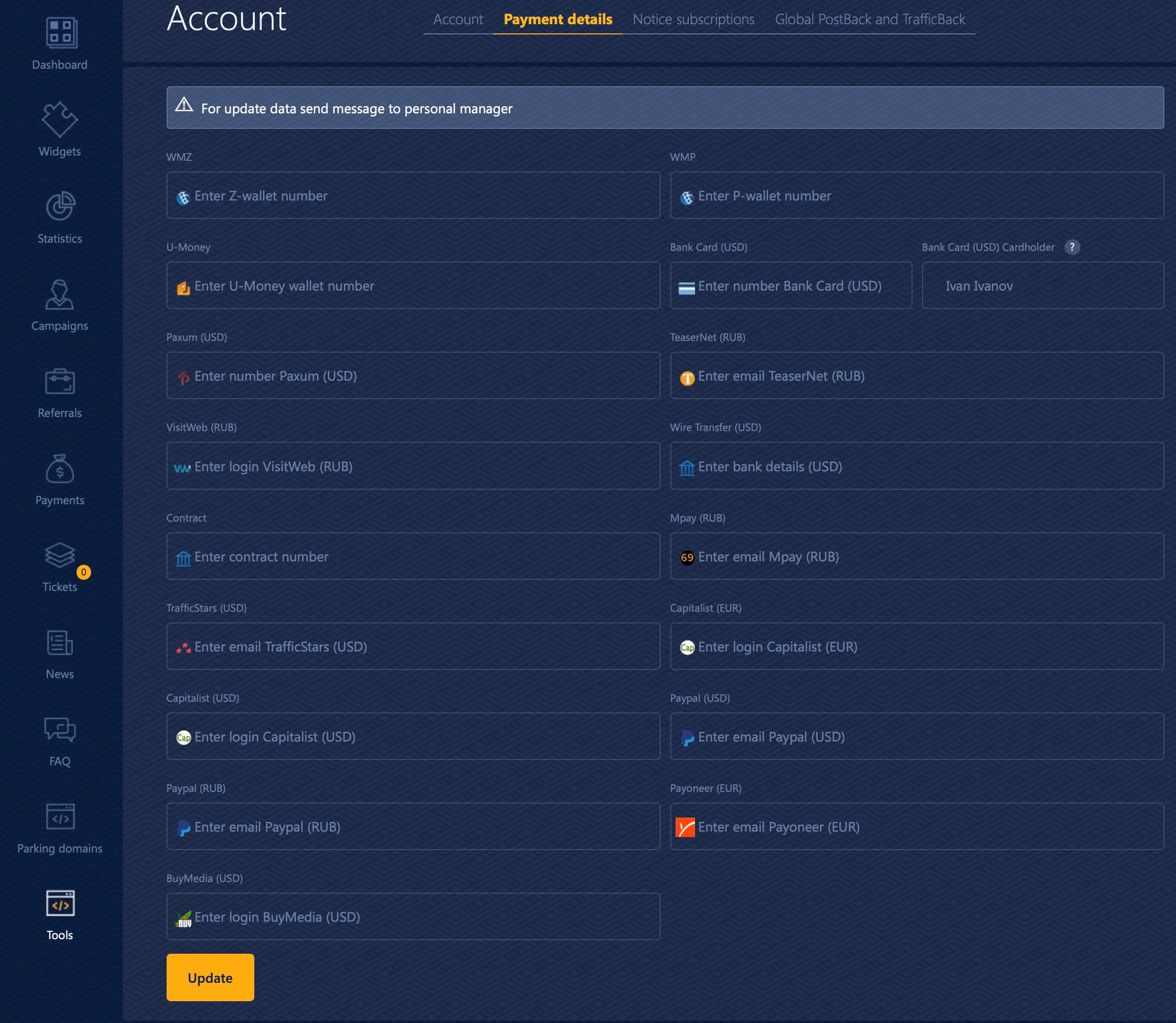Click Cardholder help question mark icon

pyautogui.click(x=1072, y=247)
